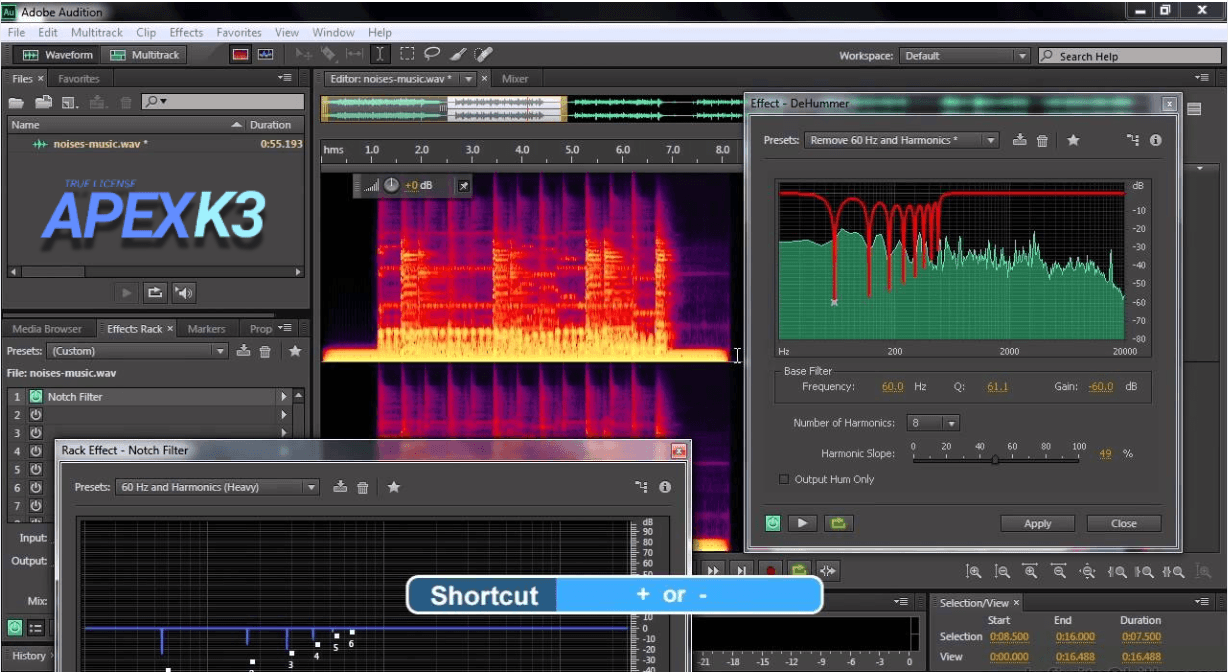The width and height of the screenshot is (1228, 672).
Task: Favorite star in Notch Filter window
Action: (394, 487)
